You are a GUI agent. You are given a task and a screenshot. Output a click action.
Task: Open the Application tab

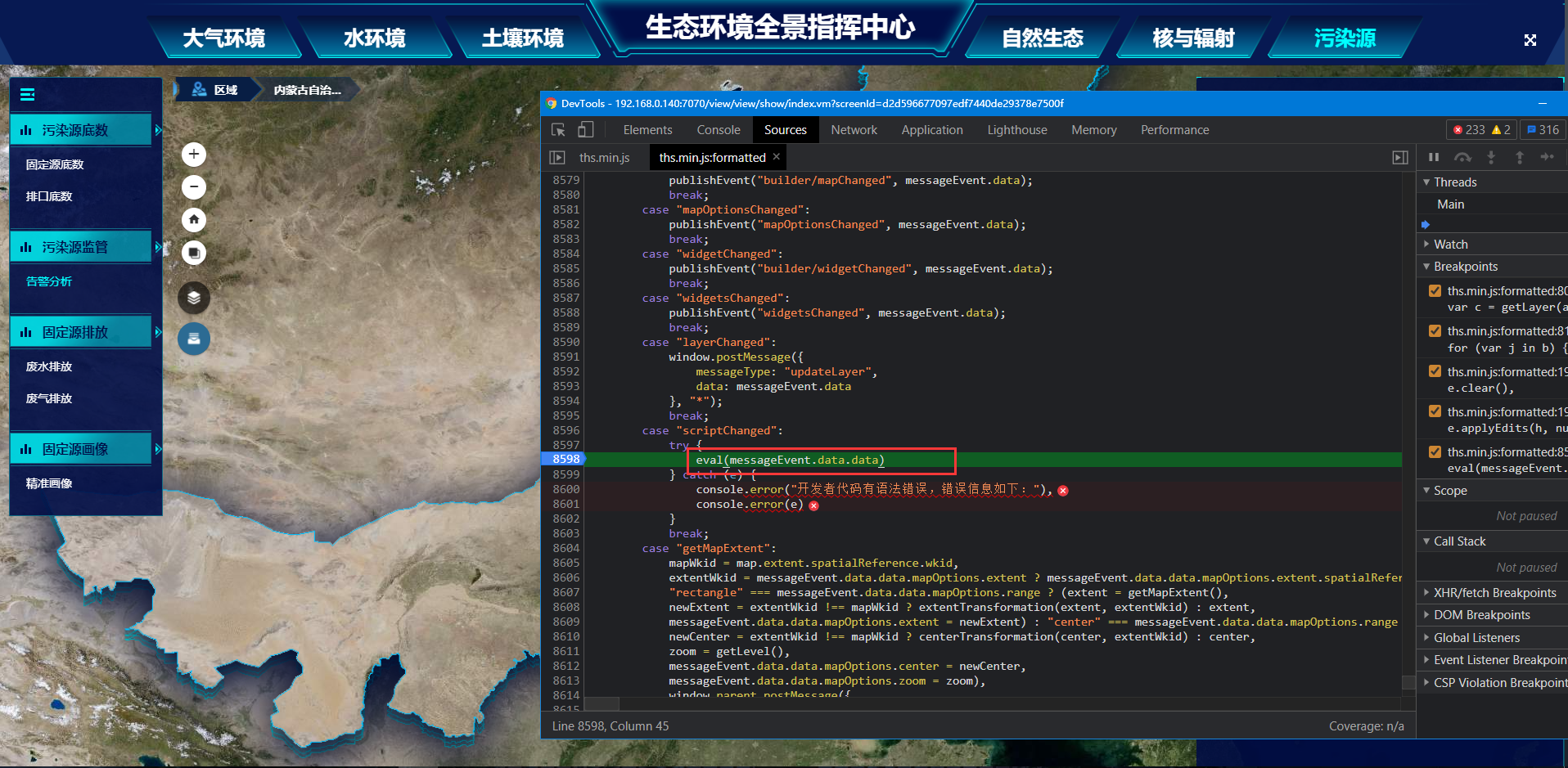[x=932, y=130]
